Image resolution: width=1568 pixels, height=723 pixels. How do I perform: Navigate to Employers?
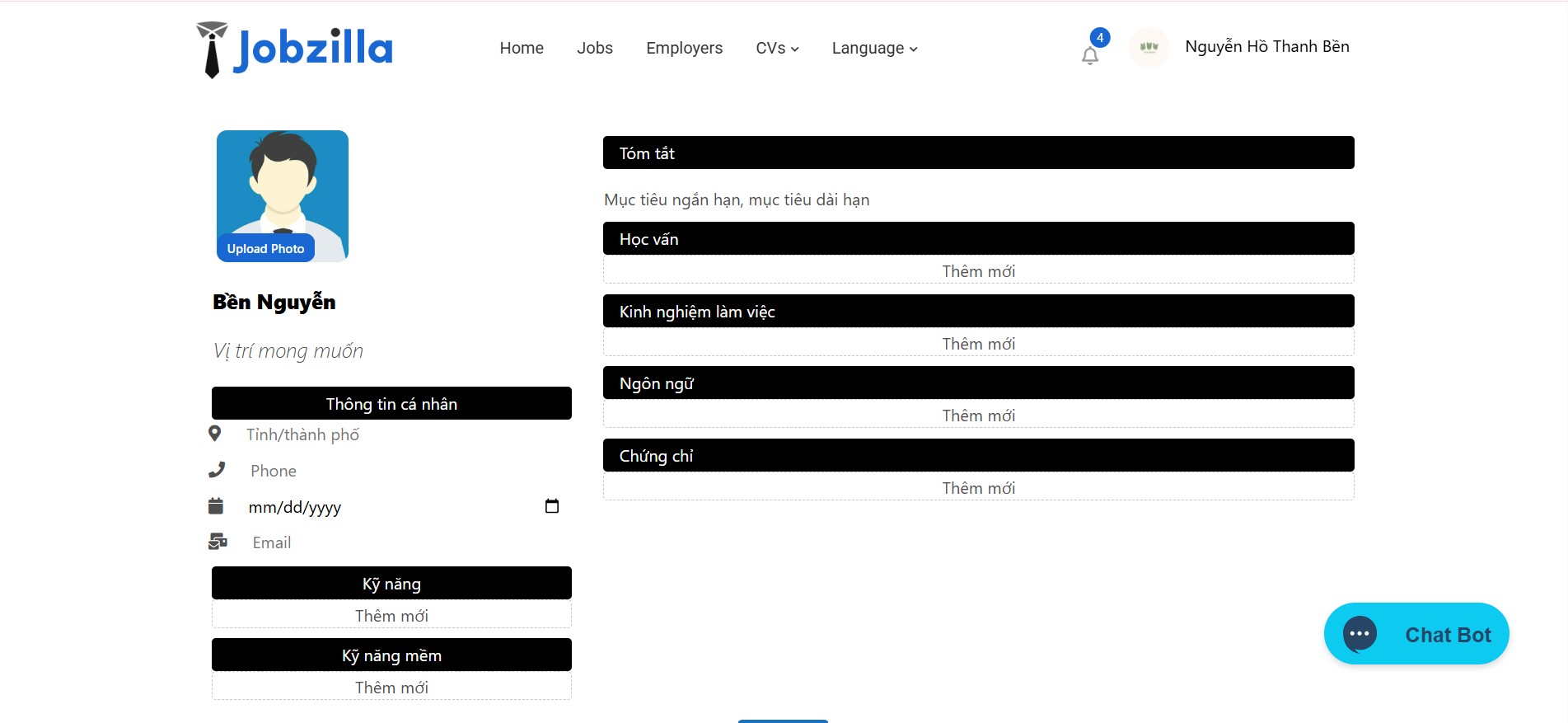(x=684, y=49)
